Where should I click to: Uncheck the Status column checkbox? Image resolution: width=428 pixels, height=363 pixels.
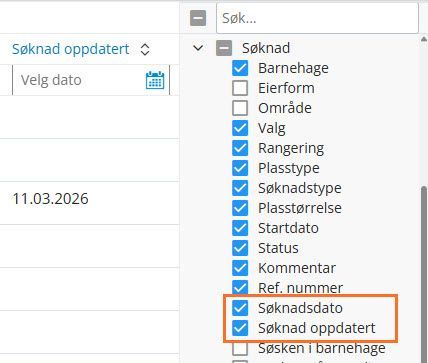click(240, 248)
